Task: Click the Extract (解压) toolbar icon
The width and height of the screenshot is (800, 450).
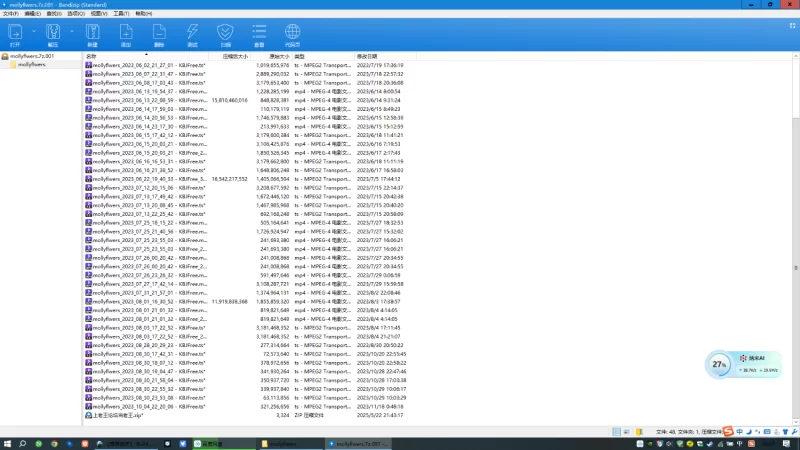Action: (x=53, y=34)
